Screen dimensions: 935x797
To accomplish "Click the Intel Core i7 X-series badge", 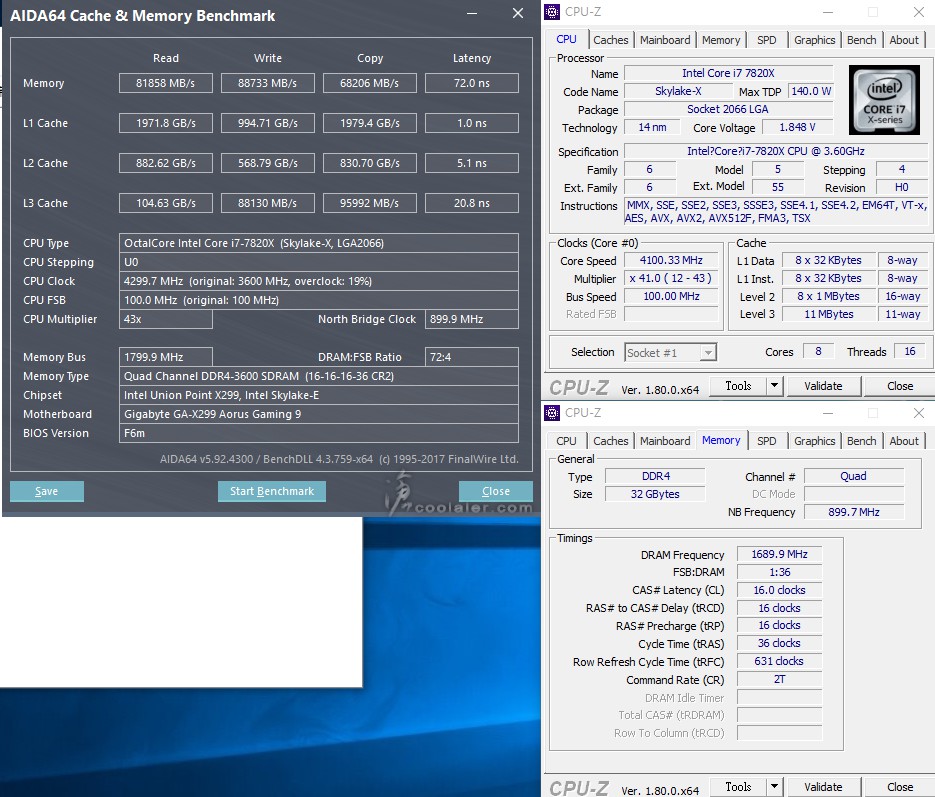I will coord(884,100).
